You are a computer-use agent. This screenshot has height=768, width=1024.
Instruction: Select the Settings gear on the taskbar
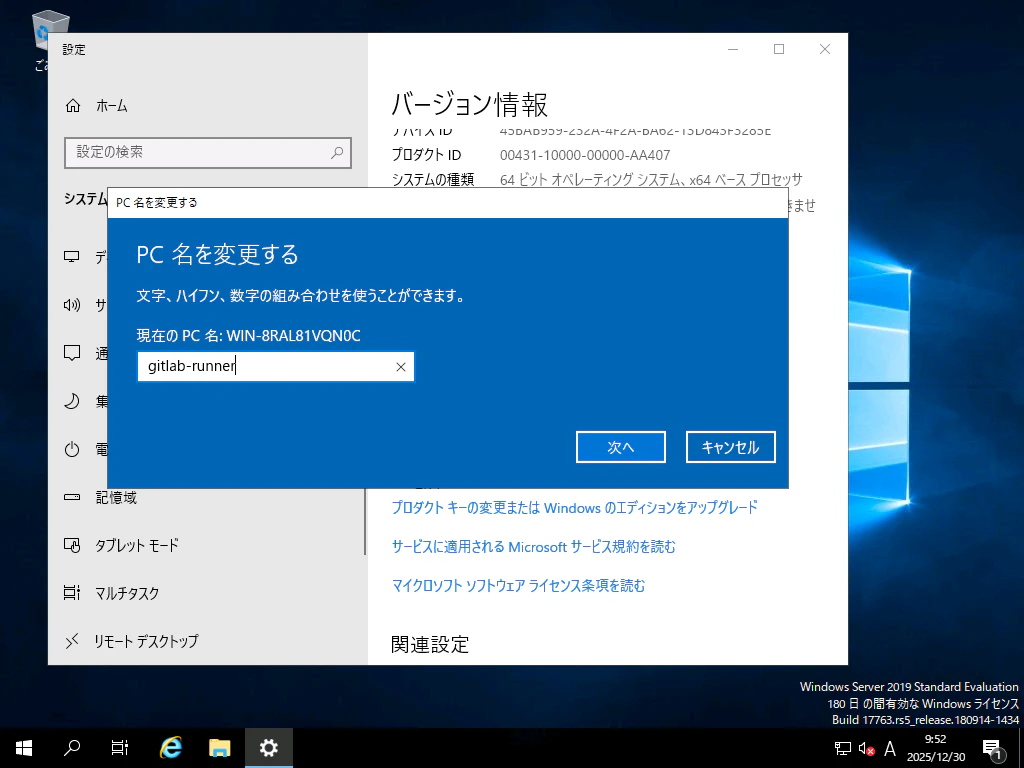coord(268,747)
